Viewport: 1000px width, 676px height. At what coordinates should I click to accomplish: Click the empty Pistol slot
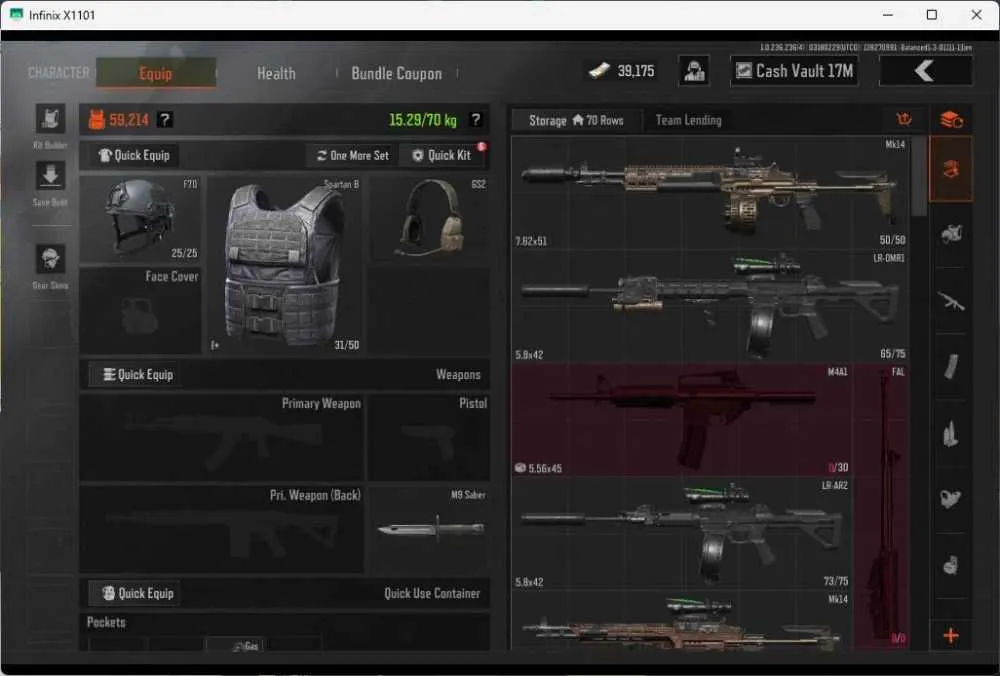coord(430,437)
